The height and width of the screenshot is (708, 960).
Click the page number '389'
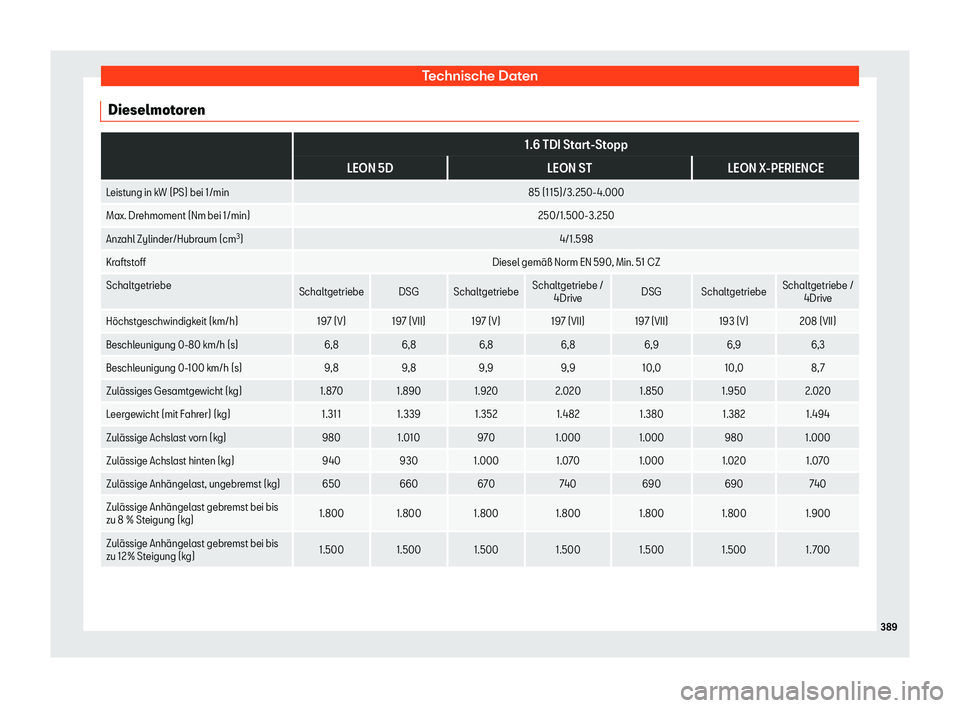tap(888, 627)
